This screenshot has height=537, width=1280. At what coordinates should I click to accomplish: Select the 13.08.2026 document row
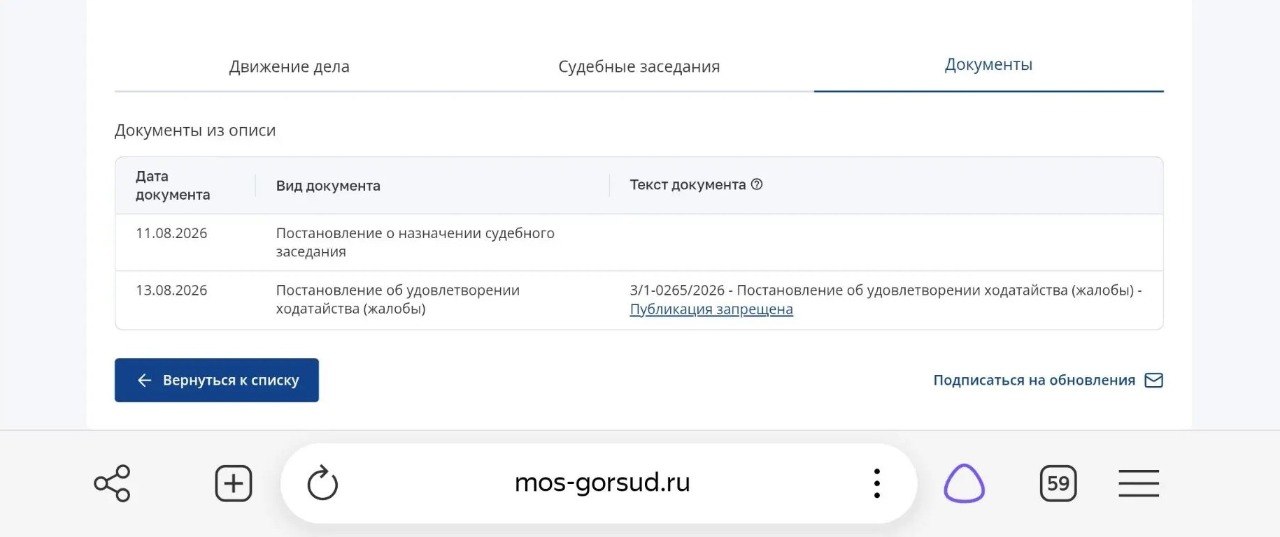point(639,300)
